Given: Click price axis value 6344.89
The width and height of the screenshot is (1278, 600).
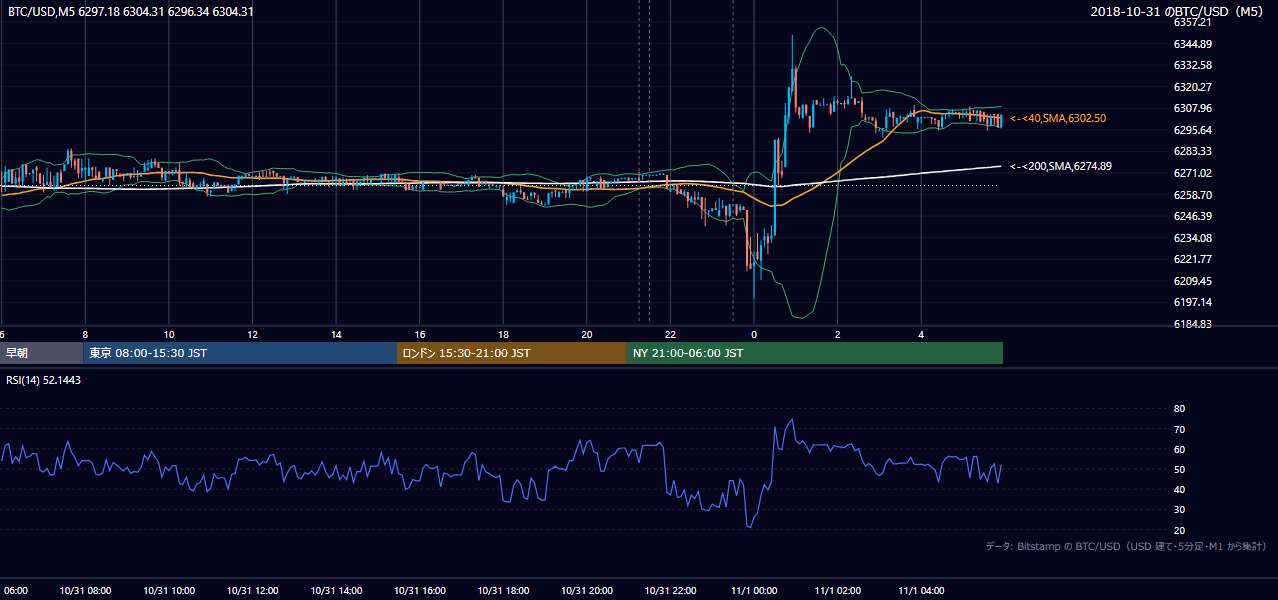Looking at the screenshot, I should point(1193,44).
